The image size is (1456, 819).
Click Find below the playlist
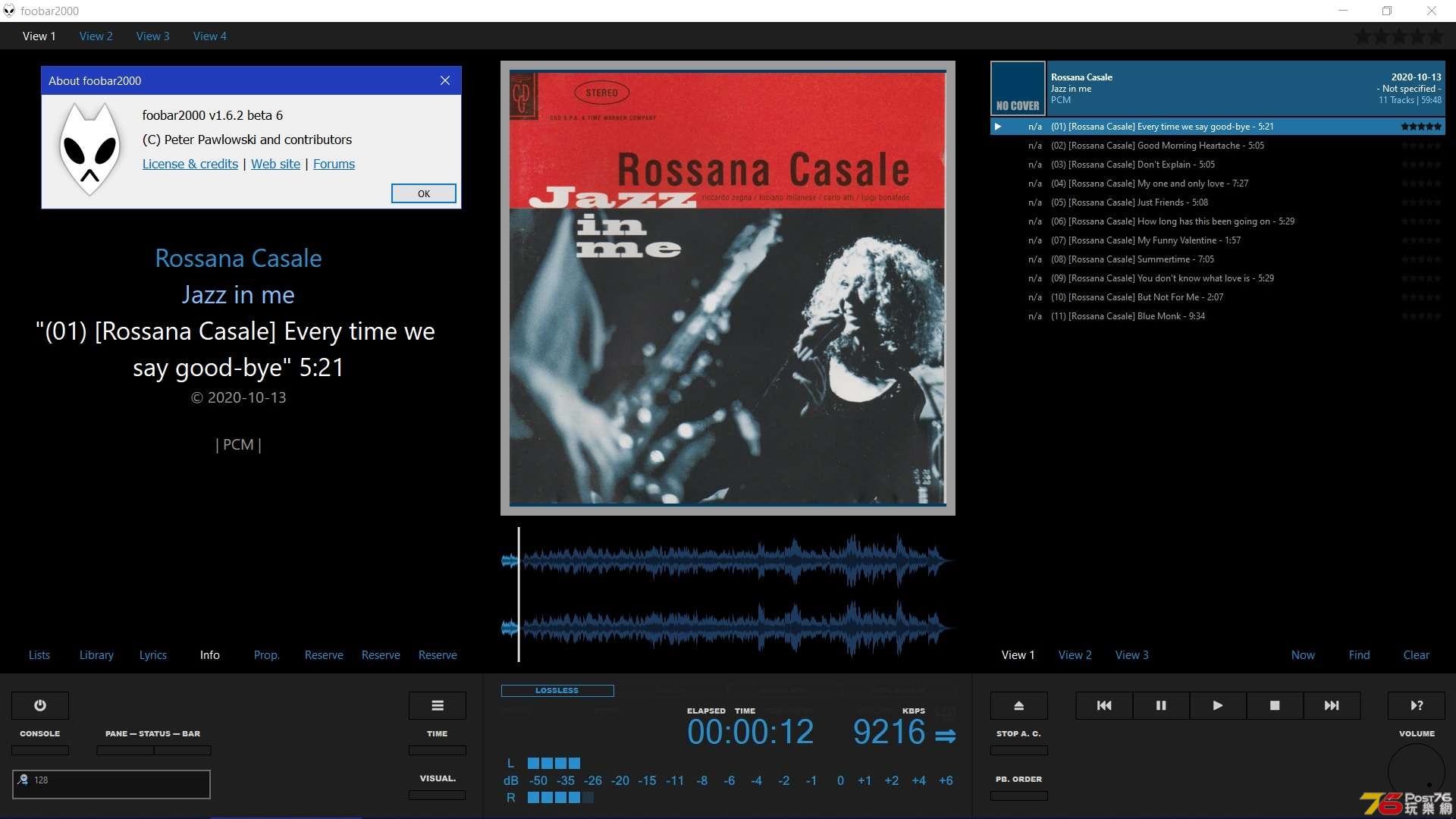[1359, 654]
